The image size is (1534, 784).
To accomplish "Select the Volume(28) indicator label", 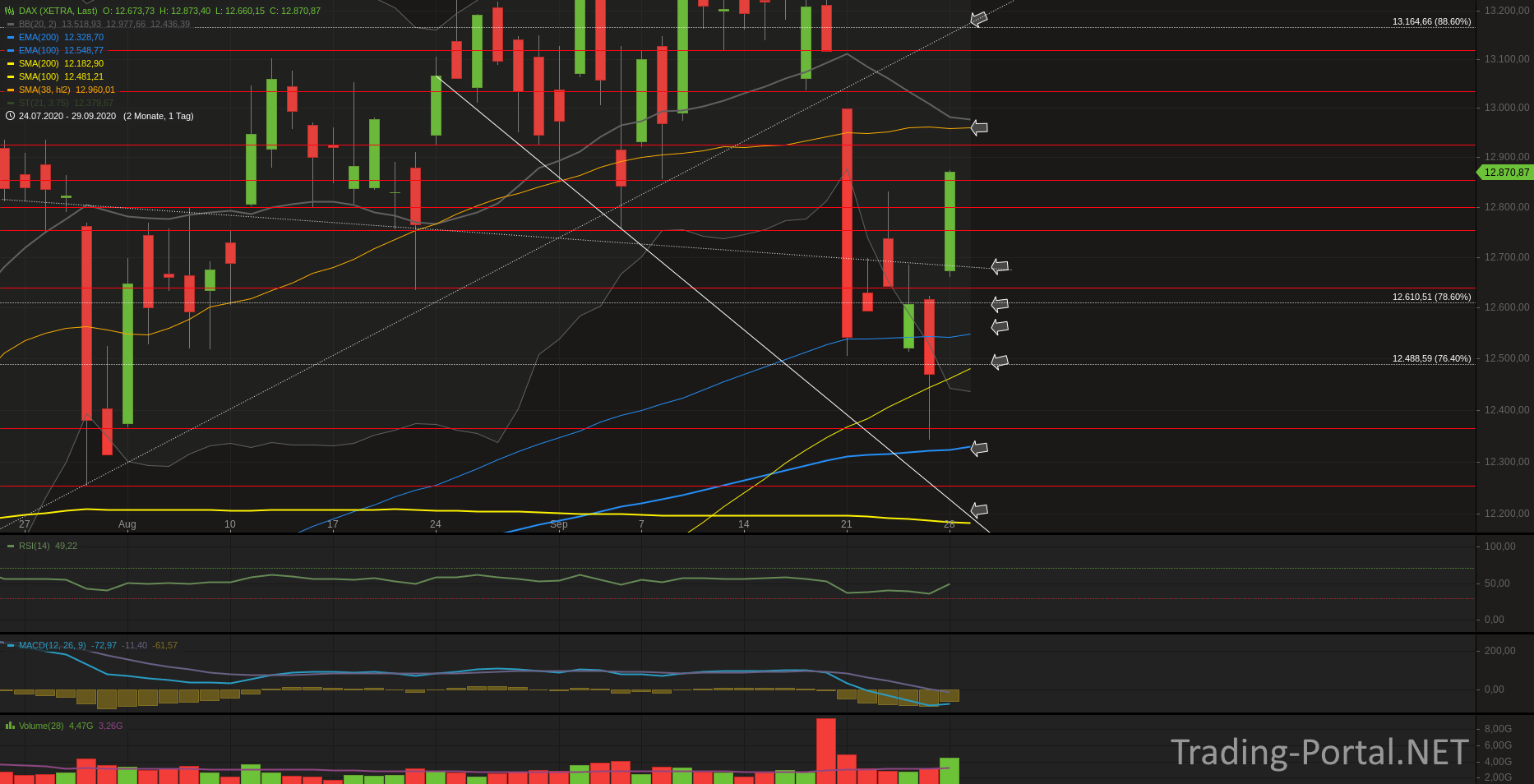I will (41, 726).
